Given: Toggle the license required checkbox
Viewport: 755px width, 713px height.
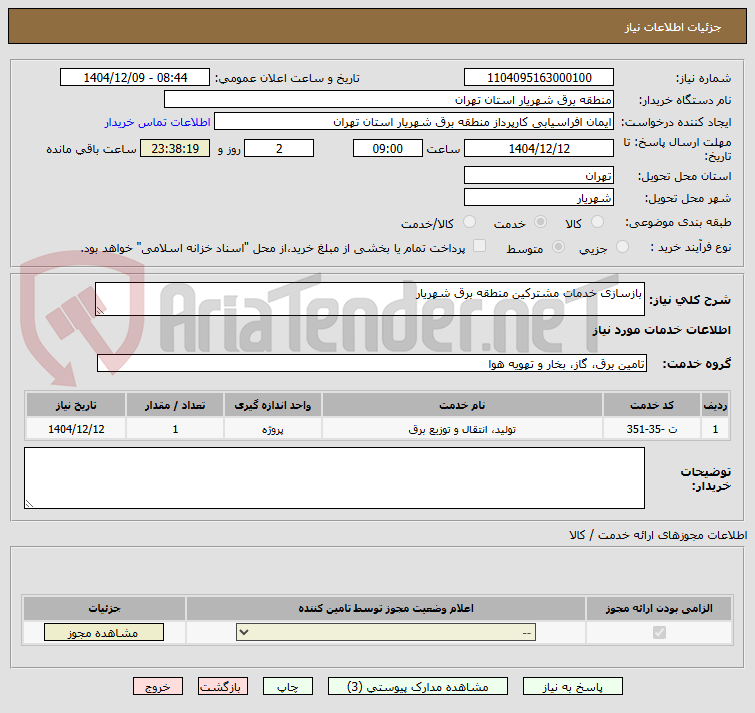Looking at the screenshot, I should (x=659, y=632).
